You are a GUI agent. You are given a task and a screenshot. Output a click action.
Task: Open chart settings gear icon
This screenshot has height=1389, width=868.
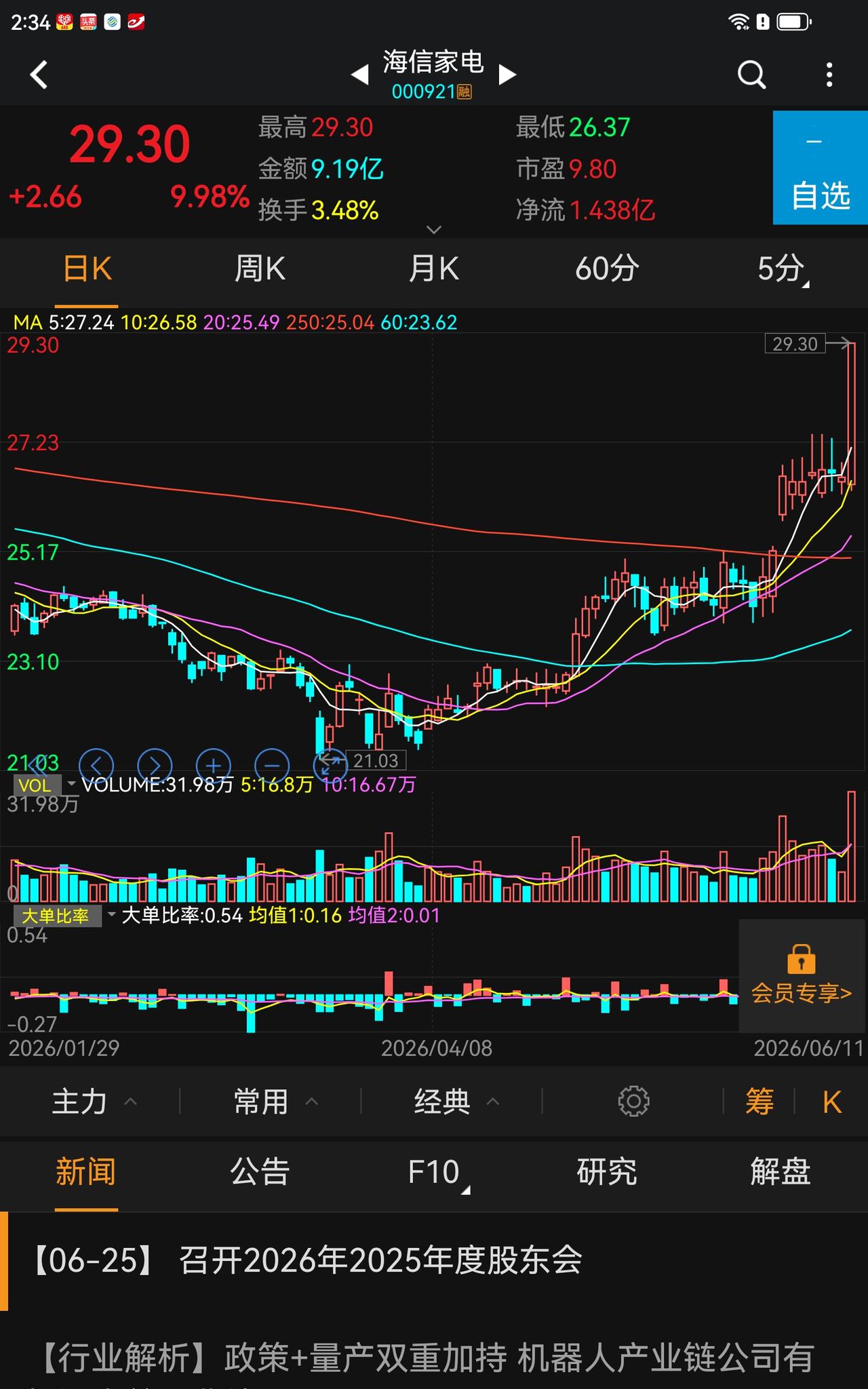(633, 1101)
